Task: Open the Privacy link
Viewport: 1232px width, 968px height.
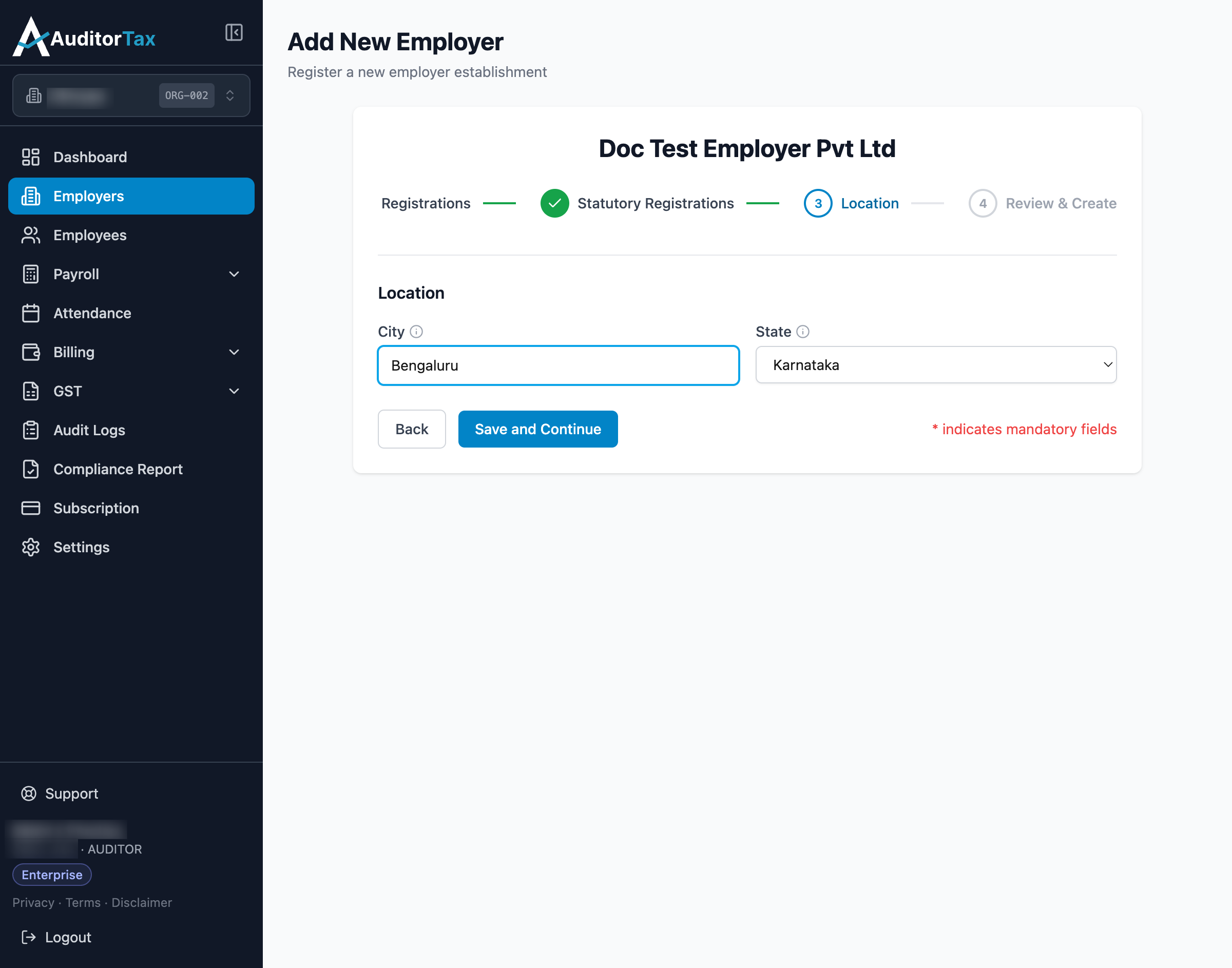Action: pos(33,902)
